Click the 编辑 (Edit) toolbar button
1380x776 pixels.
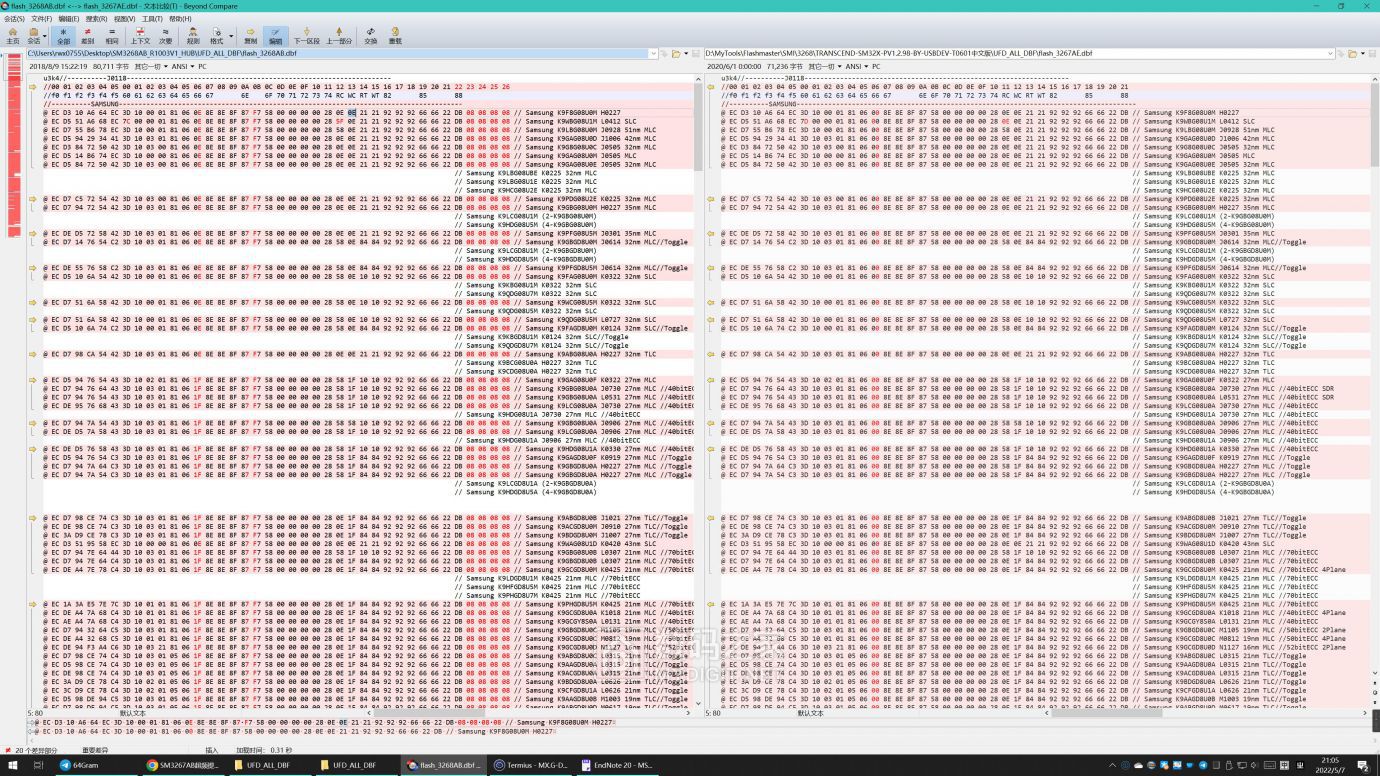pyautogui.click(x=275, y=36)
